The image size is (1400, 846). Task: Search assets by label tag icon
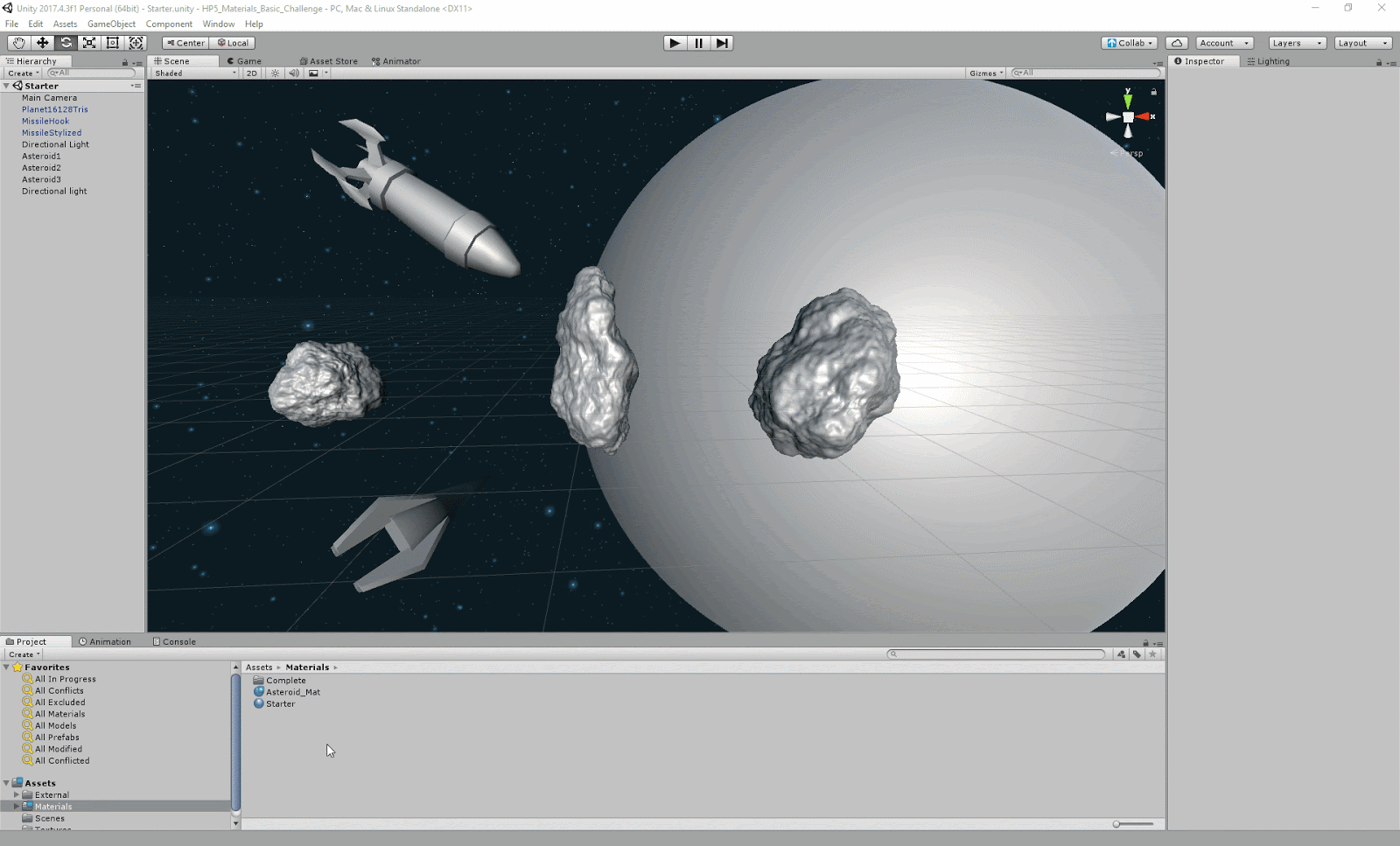(1137, 654)
